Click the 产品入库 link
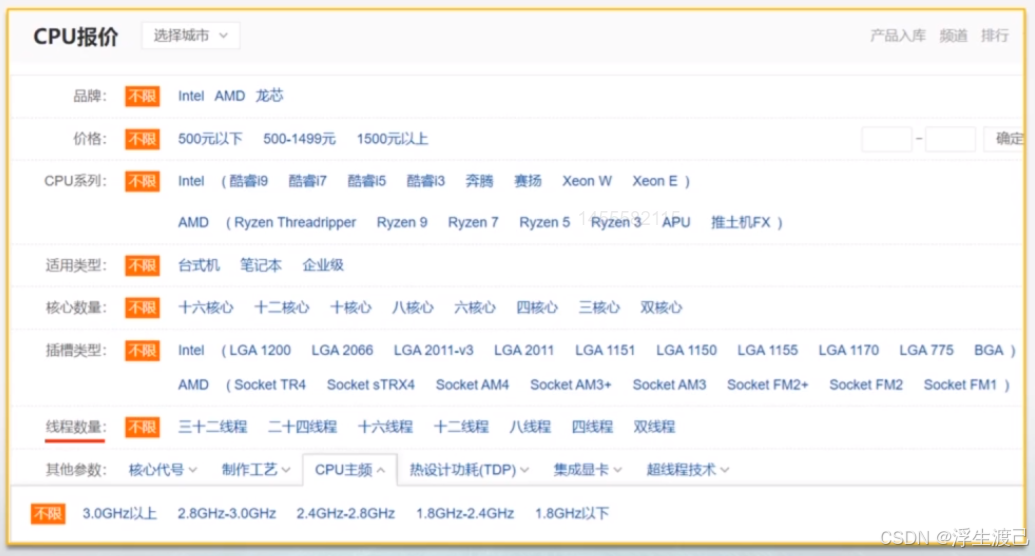Screen dimensions: 1035x556 tap(898, 36)
